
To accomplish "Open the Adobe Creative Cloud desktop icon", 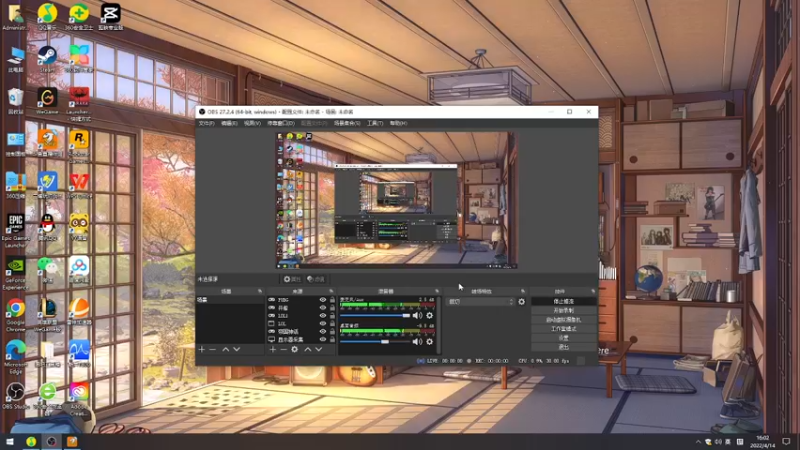I will [79, 399].
